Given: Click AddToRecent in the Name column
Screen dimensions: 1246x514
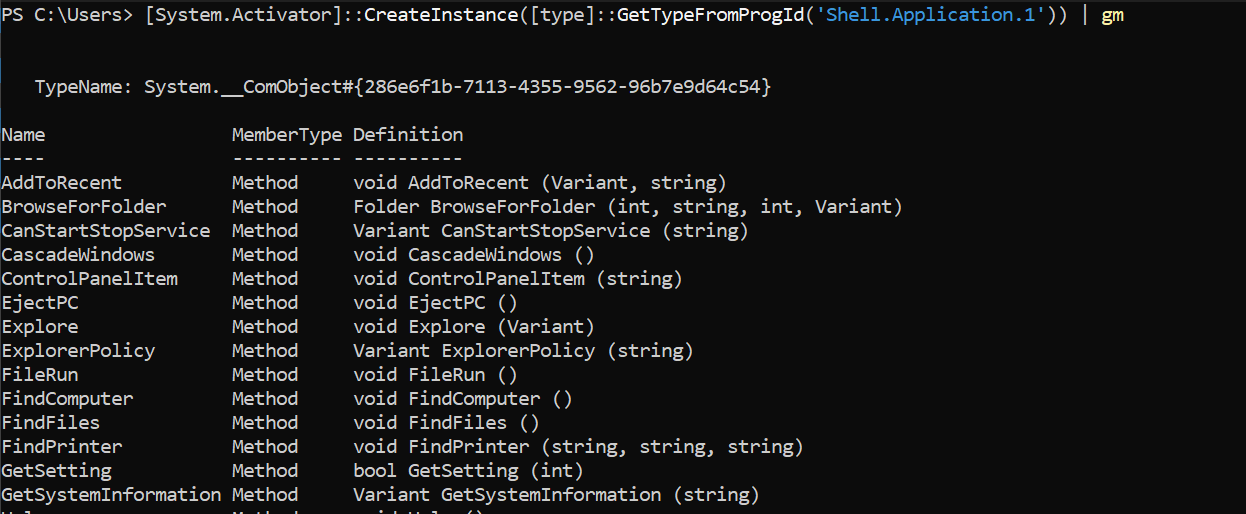Looking at the screenshot, I should pyautogui.click(x=61, y=183).
